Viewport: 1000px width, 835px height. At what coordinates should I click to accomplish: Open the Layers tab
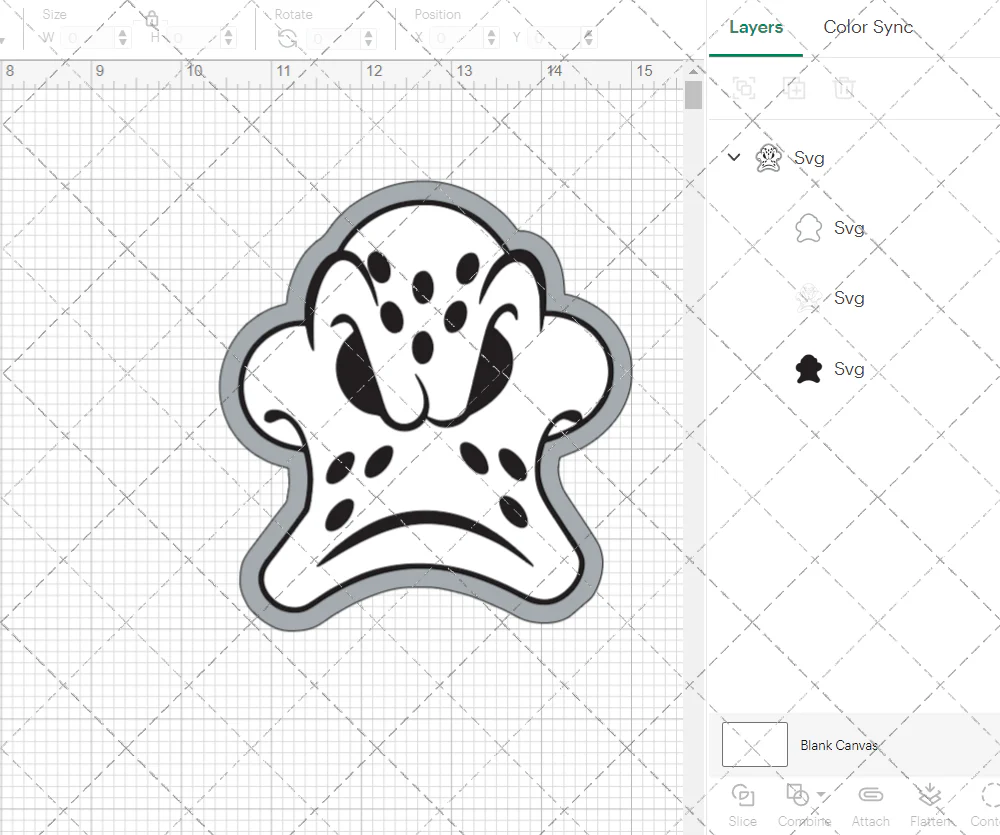tap(756, 27)
